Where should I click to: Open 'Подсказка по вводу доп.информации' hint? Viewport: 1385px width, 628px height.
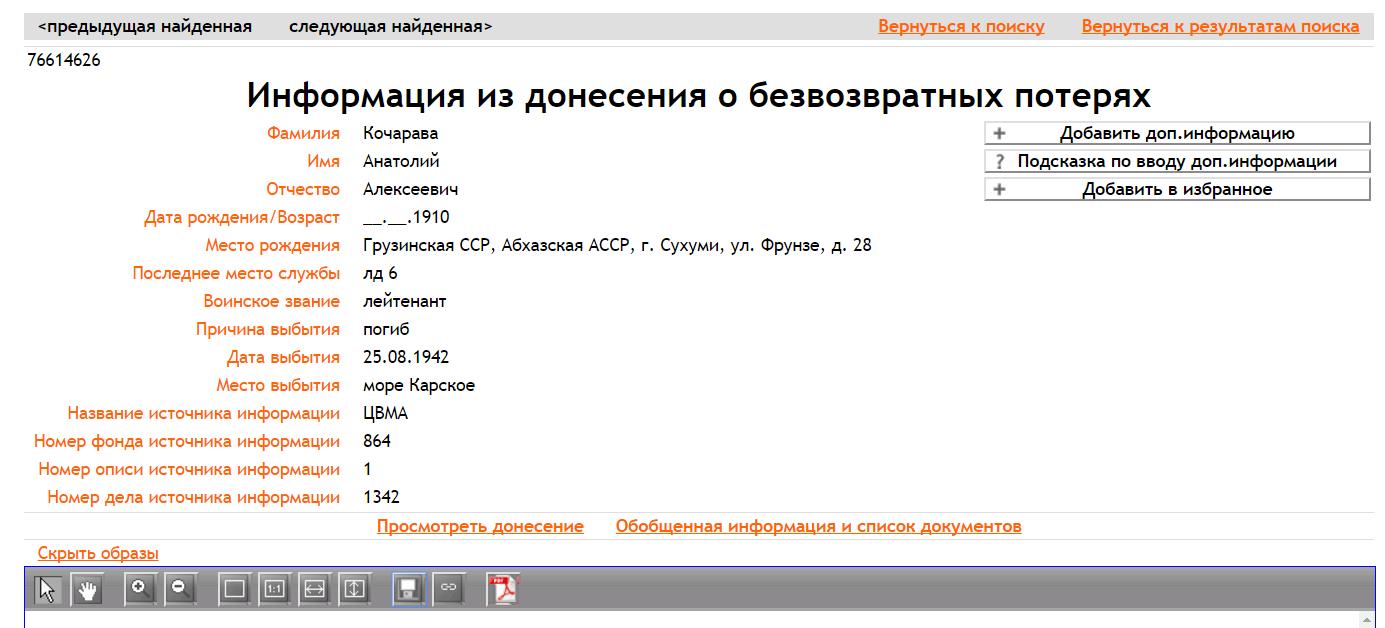click(1177, 161)
